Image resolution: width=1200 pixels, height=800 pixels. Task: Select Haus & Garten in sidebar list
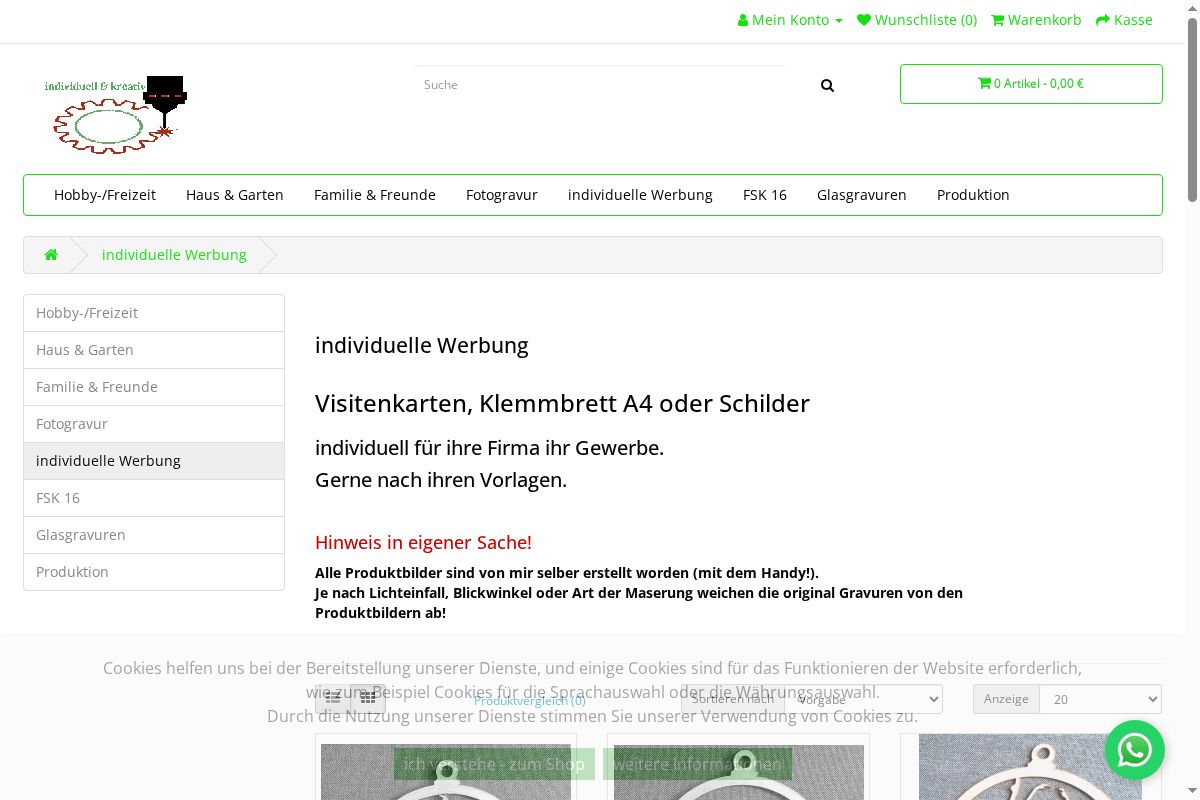tap(154, 350)
